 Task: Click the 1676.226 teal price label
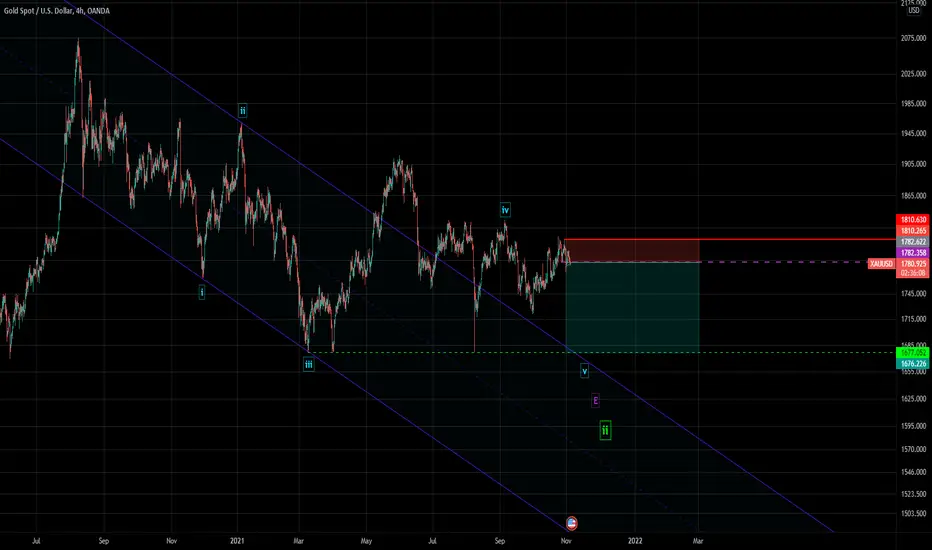pos(913,364)
